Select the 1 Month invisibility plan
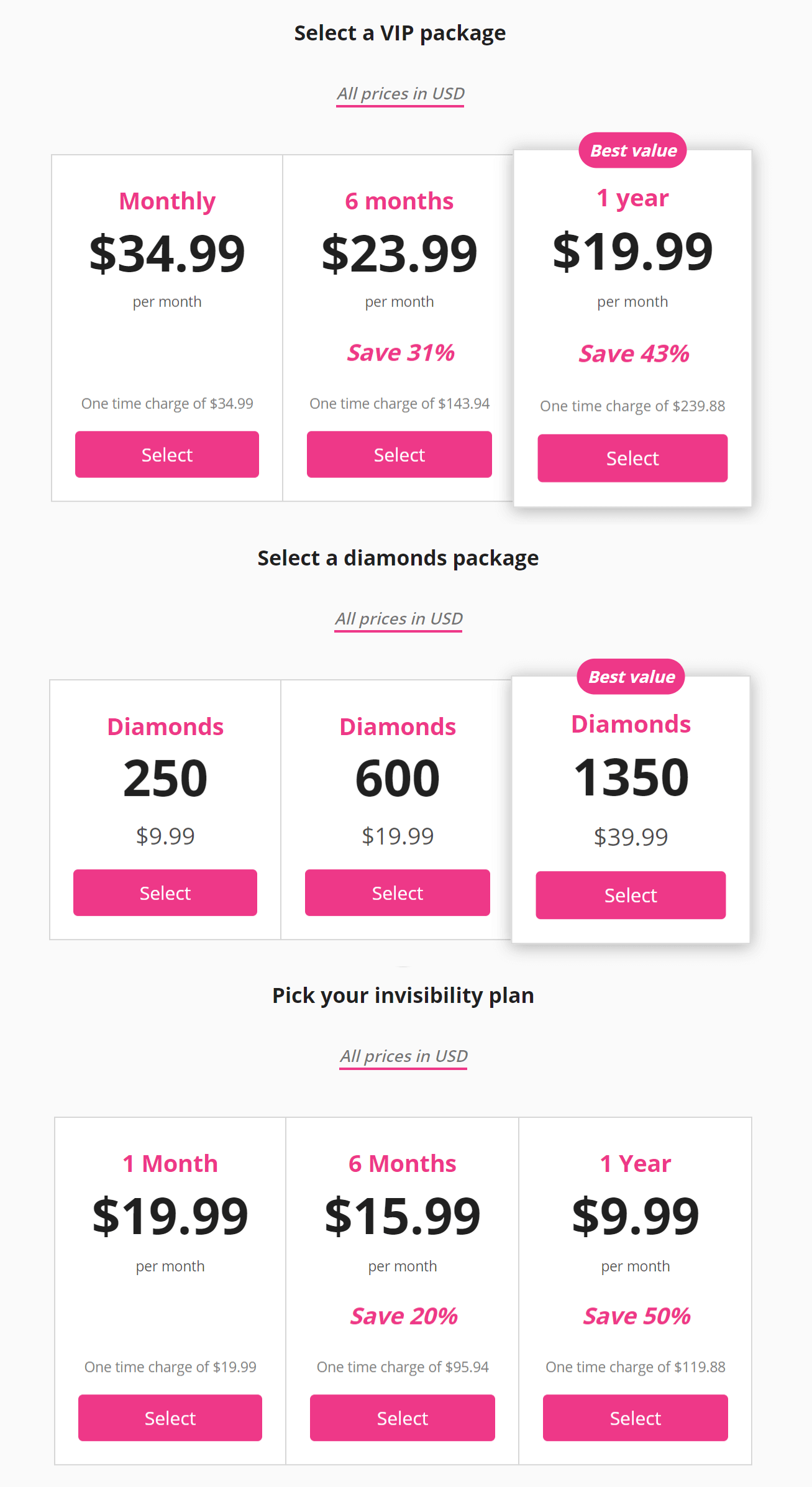812x1487 pixels. click(170, 1417)
